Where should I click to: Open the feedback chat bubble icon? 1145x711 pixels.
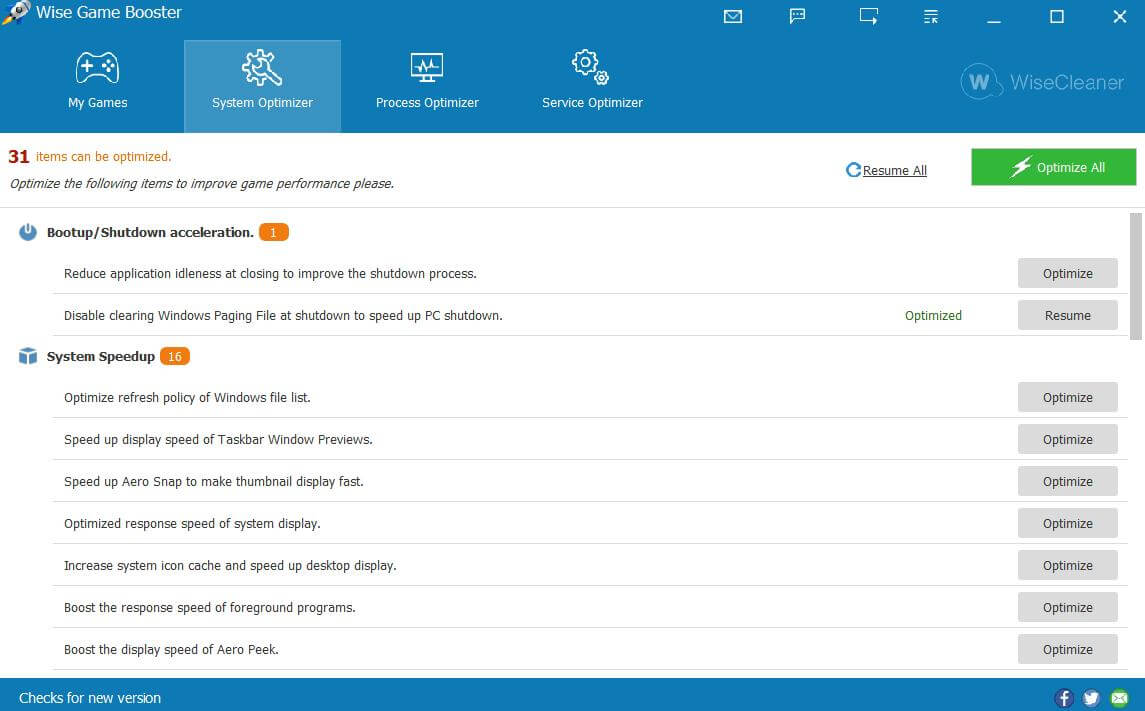tap(797, 16)
